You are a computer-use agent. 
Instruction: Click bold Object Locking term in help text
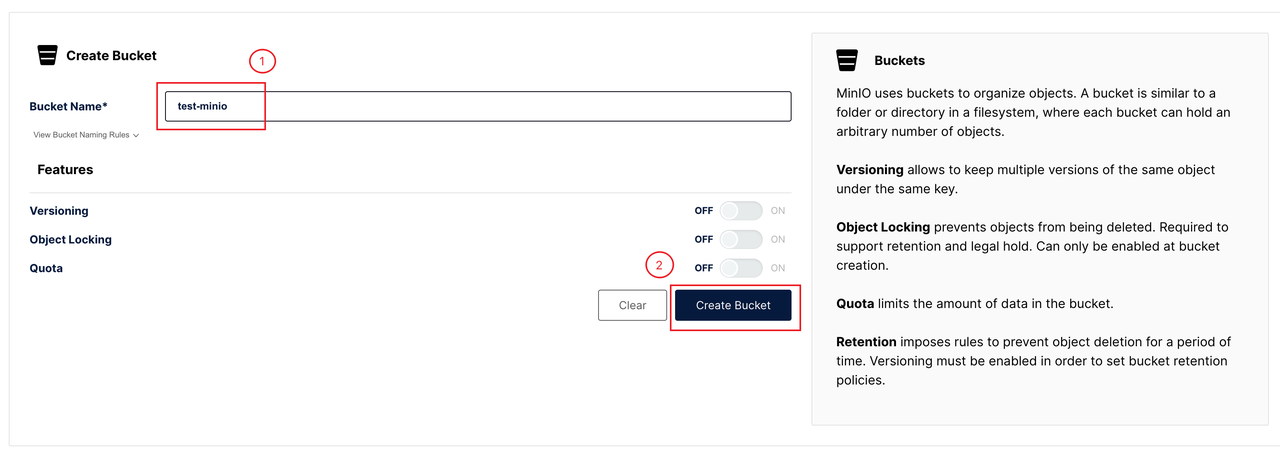[x=883, y=227]
